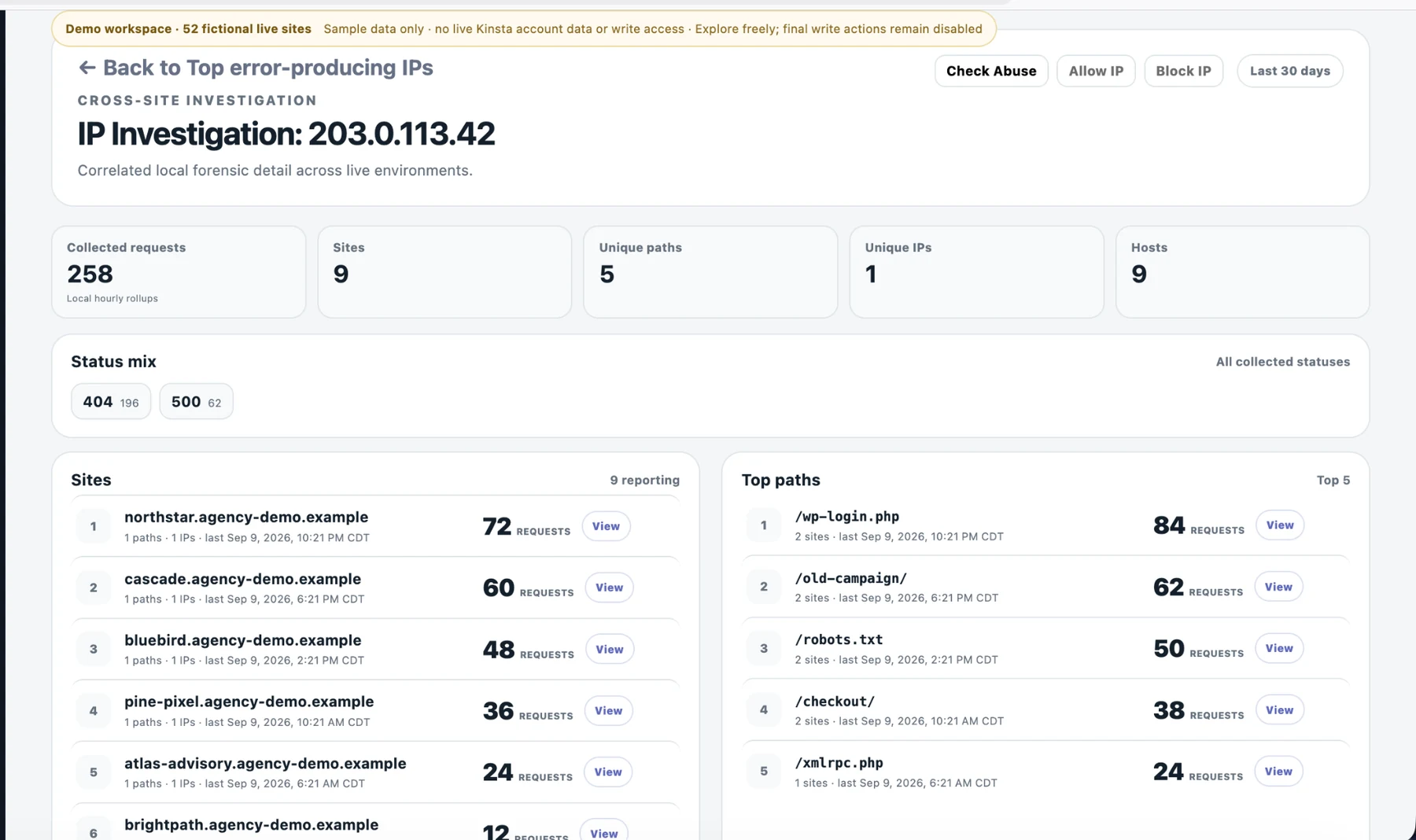Screen dimensions: 1416x840
Task: View northstar.agency-demo.example site details
Action: [x=606, y=526]
